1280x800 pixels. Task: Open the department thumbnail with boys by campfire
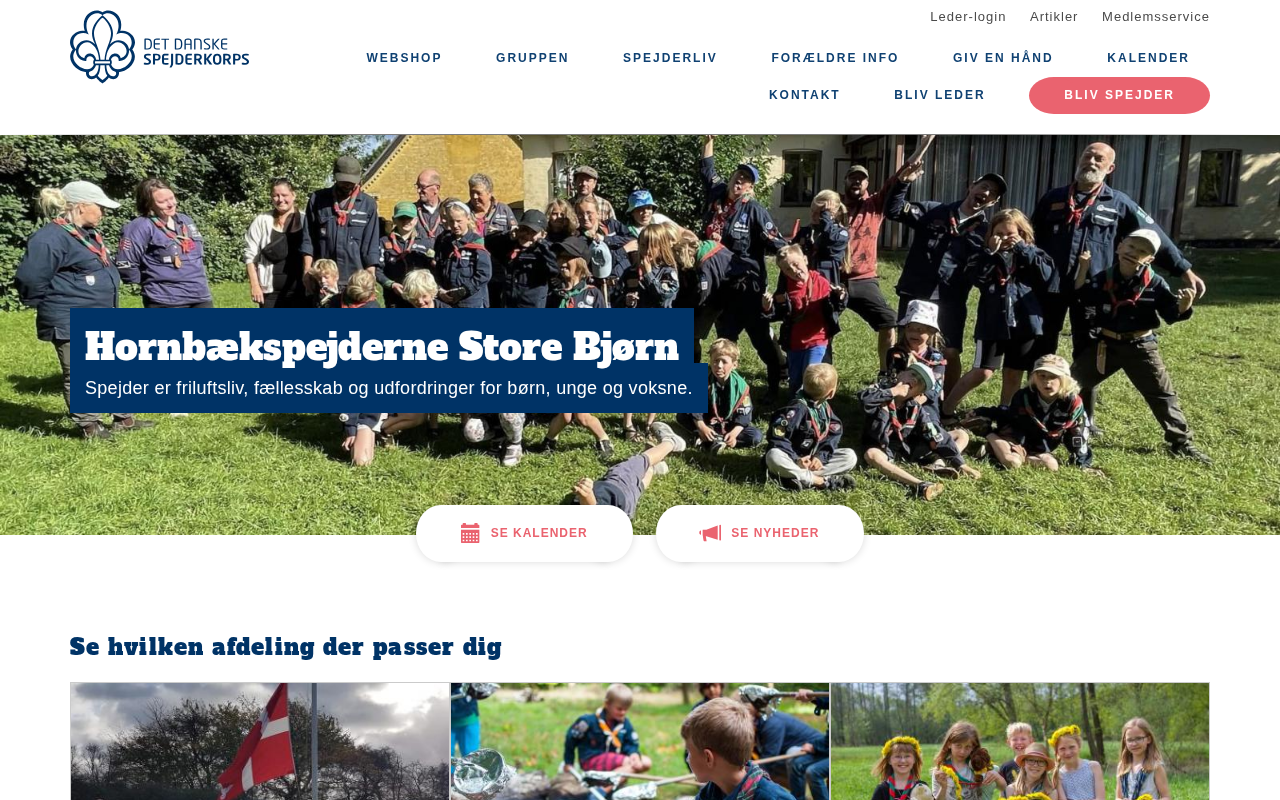(640, 741)
